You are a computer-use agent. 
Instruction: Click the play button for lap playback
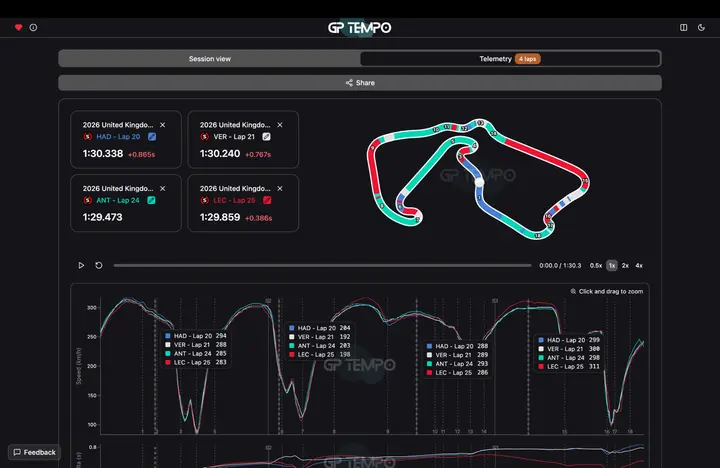tap(81, 265)
